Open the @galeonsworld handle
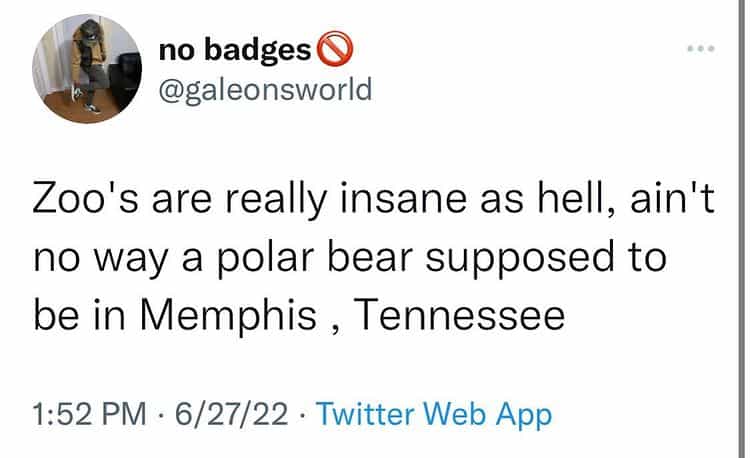 265,90
